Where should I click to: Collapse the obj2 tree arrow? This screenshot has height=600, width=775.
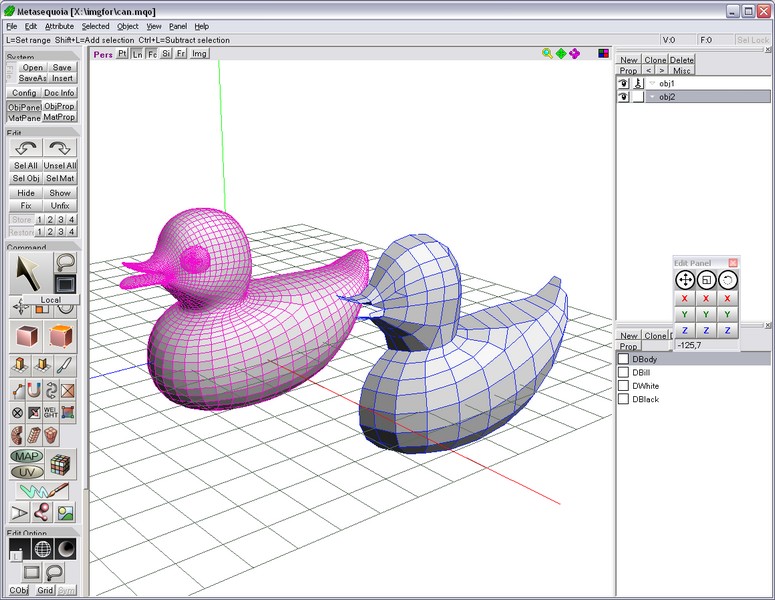651,97
